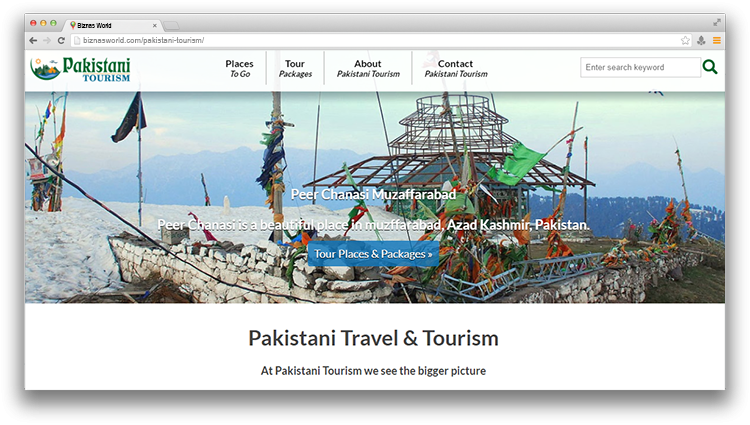Open a new tab with blank tab button
Viewport: 750px width, 425px height.
172,24
